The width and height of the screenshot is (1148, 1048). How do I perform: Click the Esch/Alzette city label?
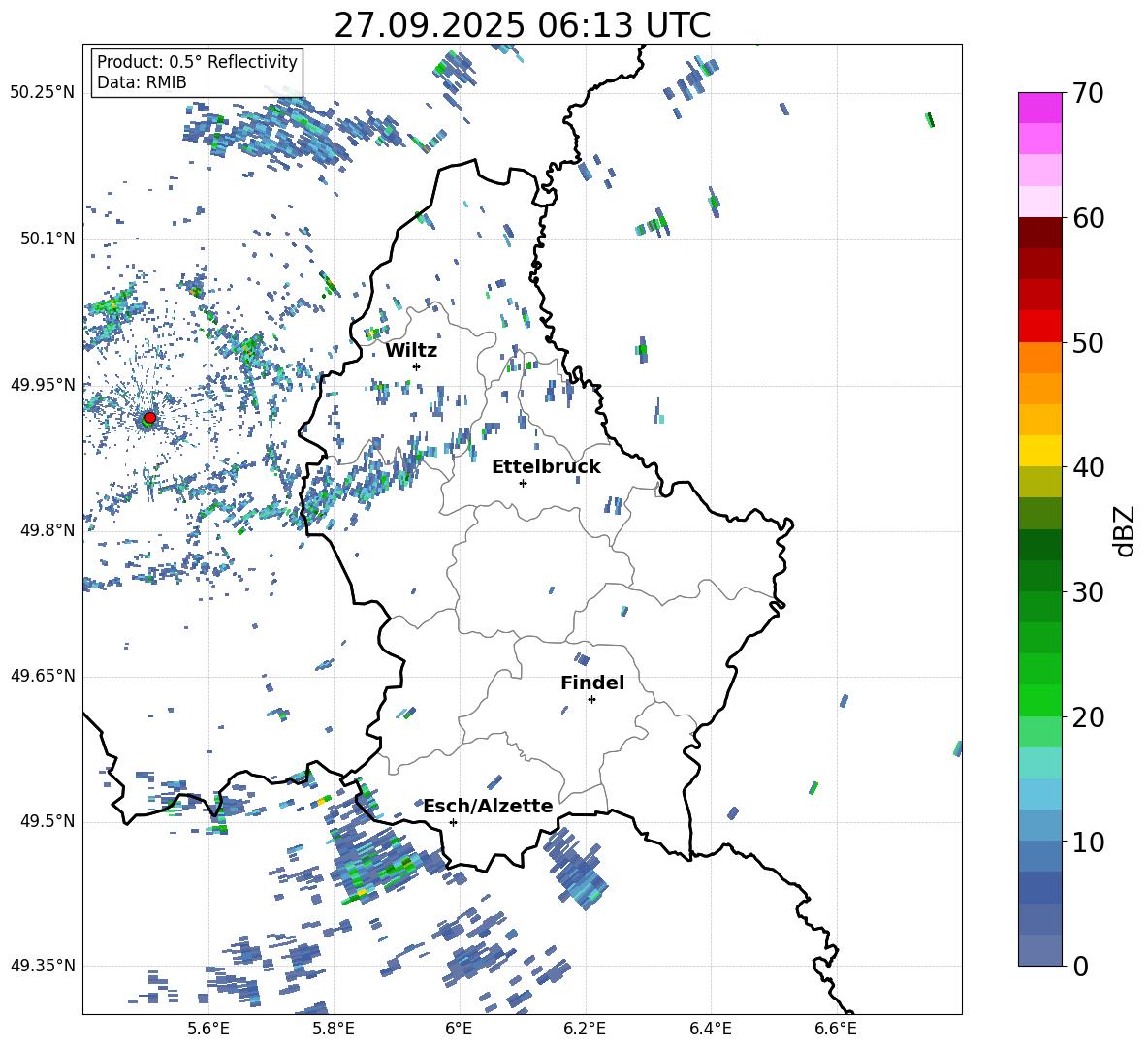click(x=487, y=806)
